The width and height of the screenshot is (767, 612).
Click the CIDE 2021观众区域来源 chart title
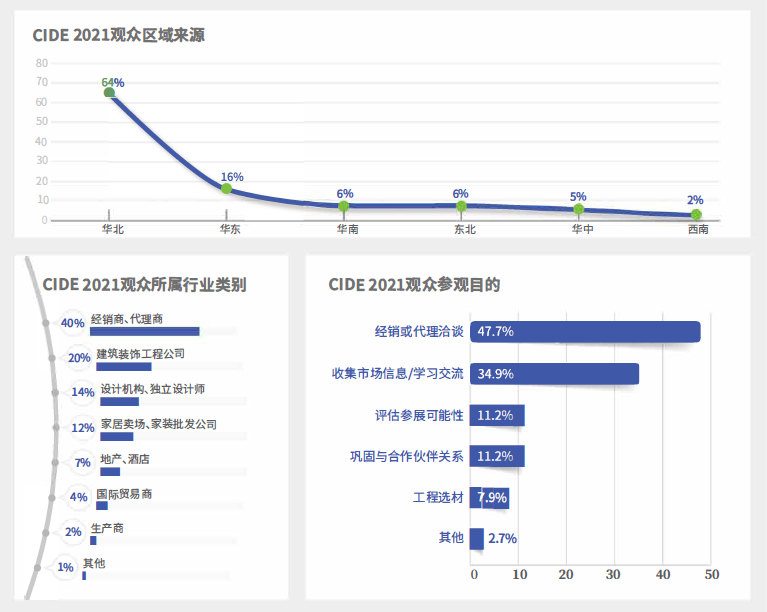[x=118, y=35]
